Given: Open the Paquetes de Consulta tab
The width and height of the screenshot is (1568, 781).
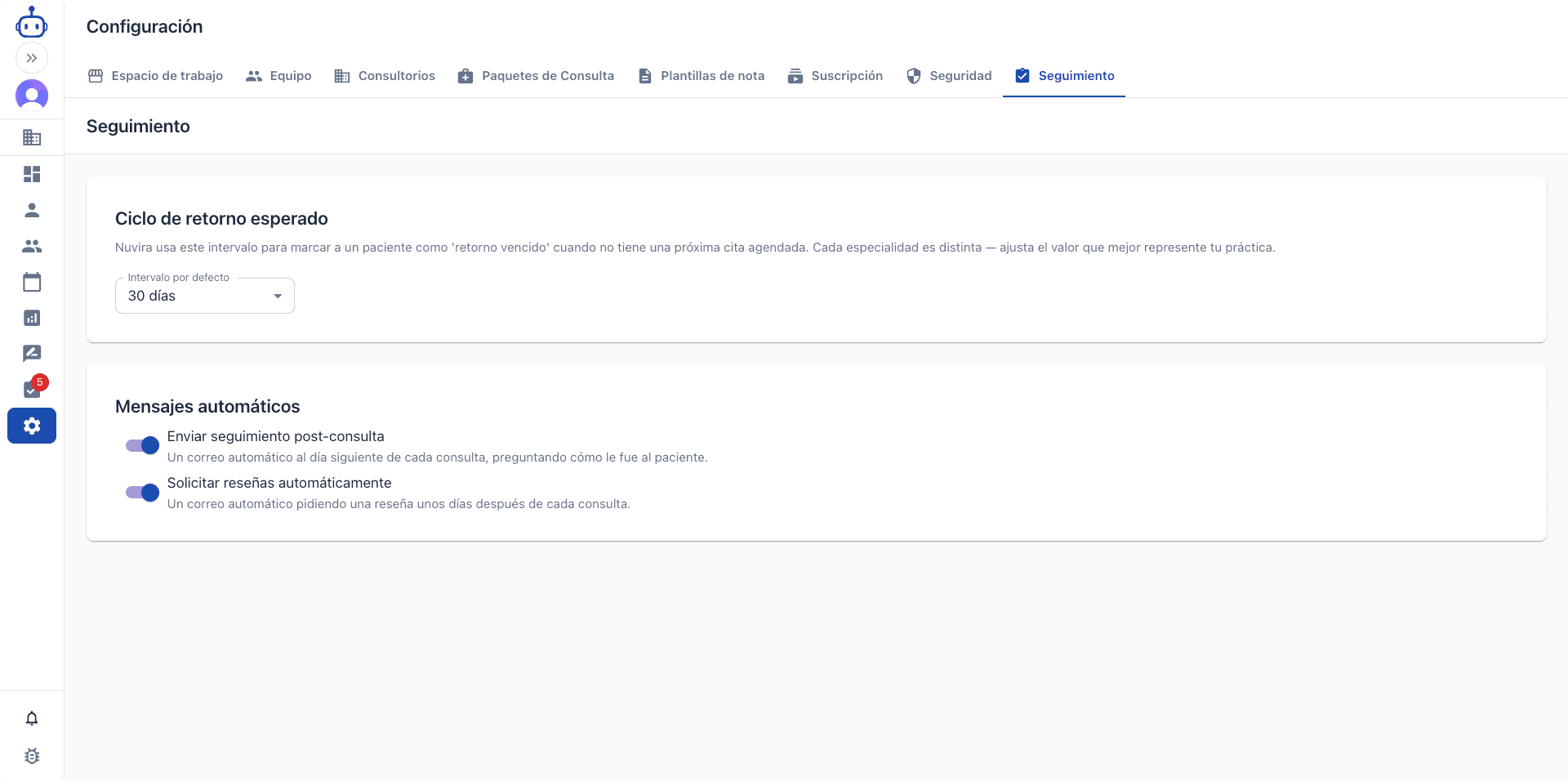Looking at the screenshot, I should tap(536, 76).
